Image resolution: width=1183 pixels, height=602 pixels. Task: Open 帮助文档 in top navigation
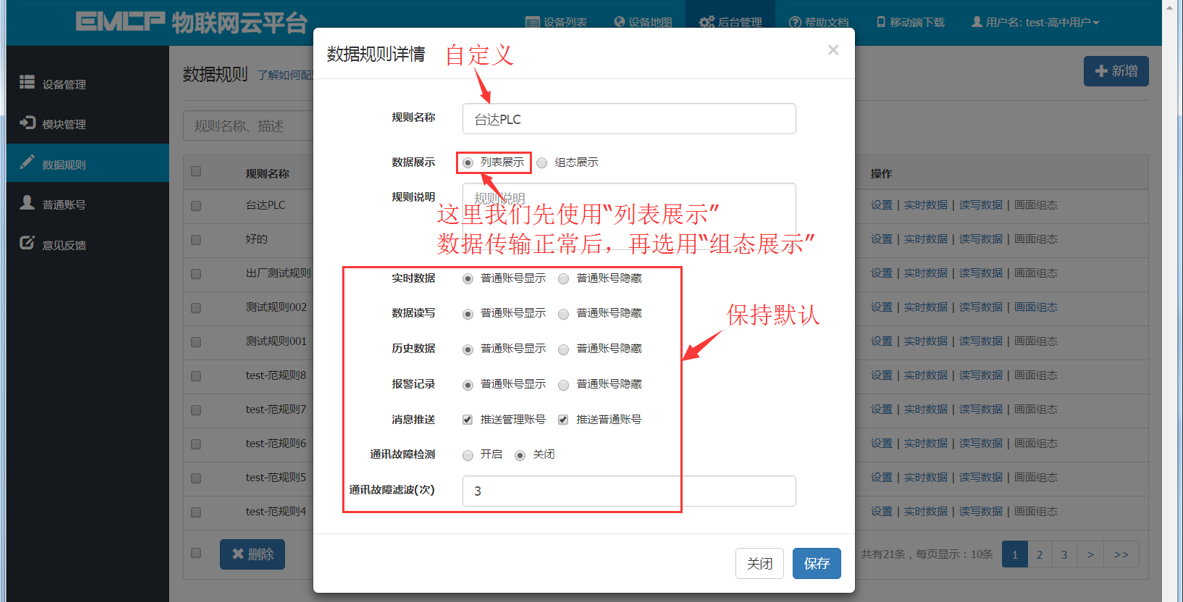point(818,23)
